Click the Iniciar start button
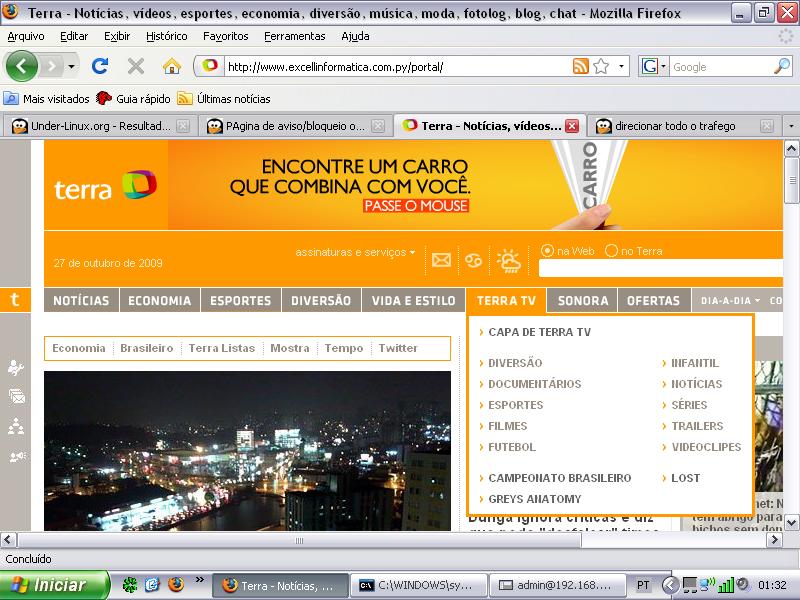Image resolution: width=800 pixels, height=600 pixels. click(x=54, y=584)
